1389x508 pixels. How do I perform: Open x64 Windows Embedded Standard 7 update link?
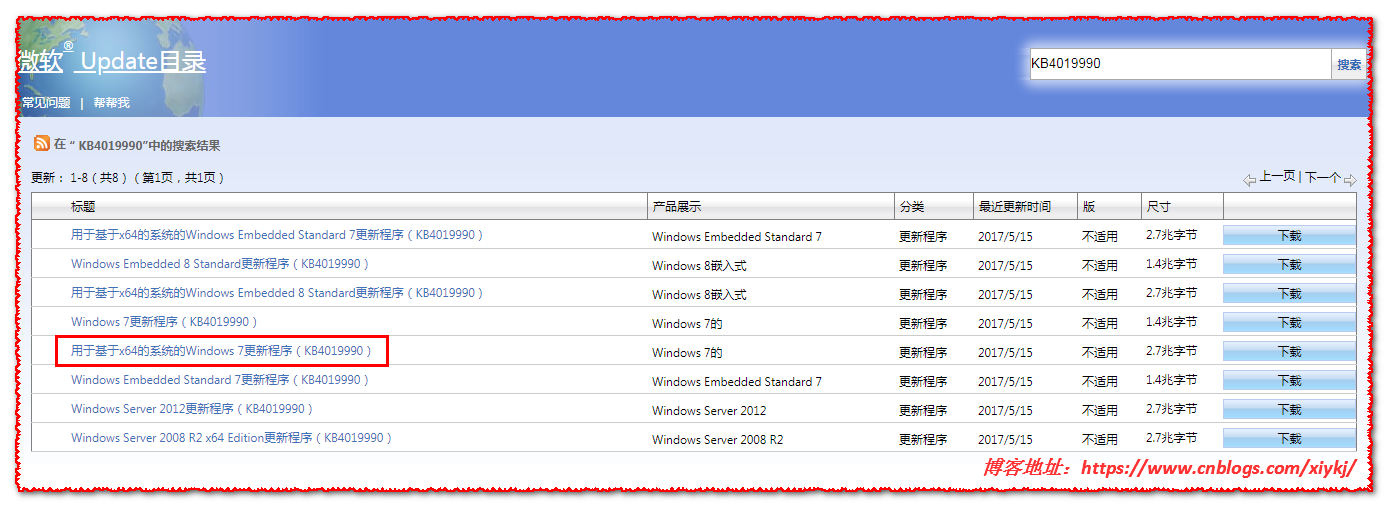277,235
